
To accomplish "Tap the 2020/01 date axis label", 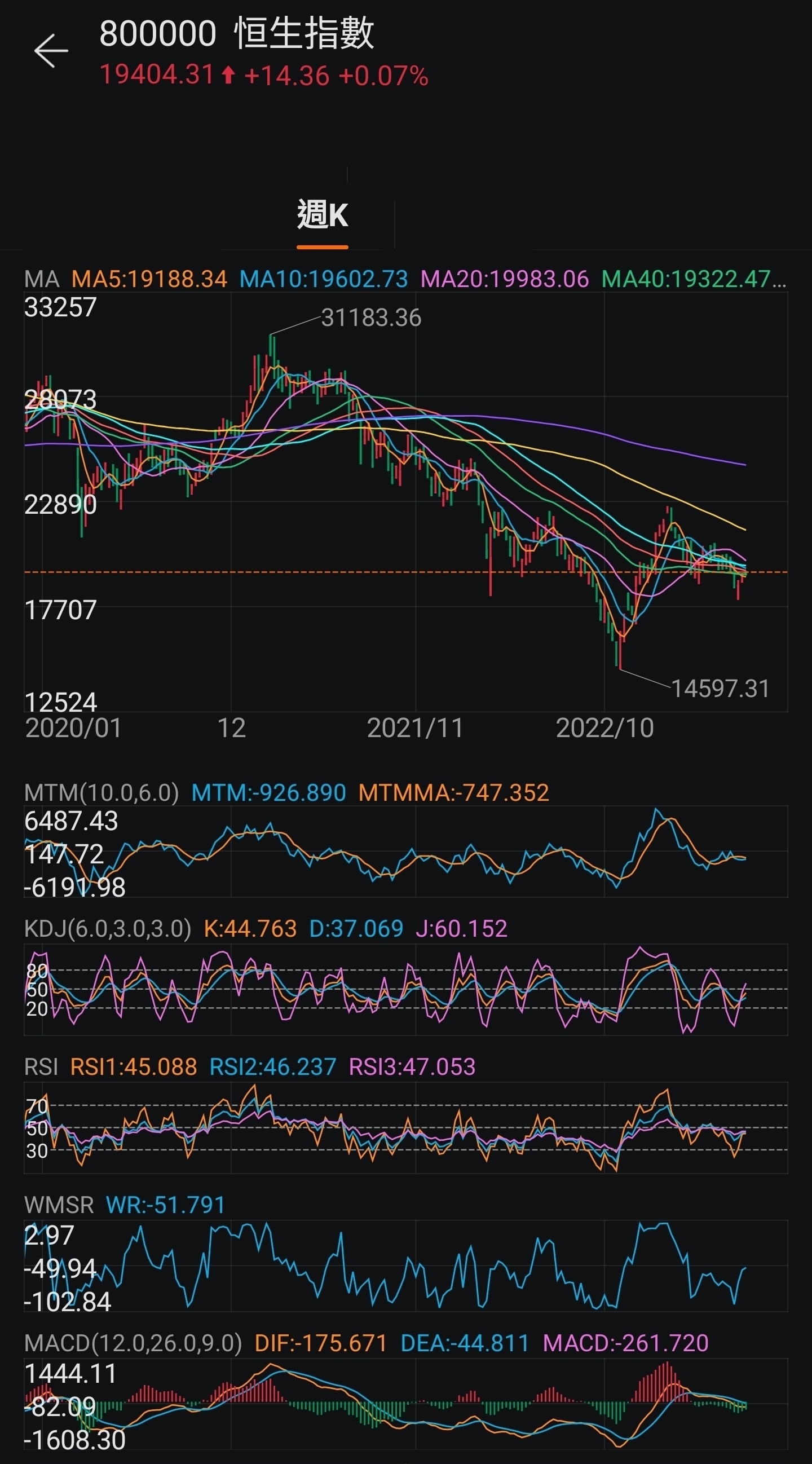I will [x=74, y=728].
